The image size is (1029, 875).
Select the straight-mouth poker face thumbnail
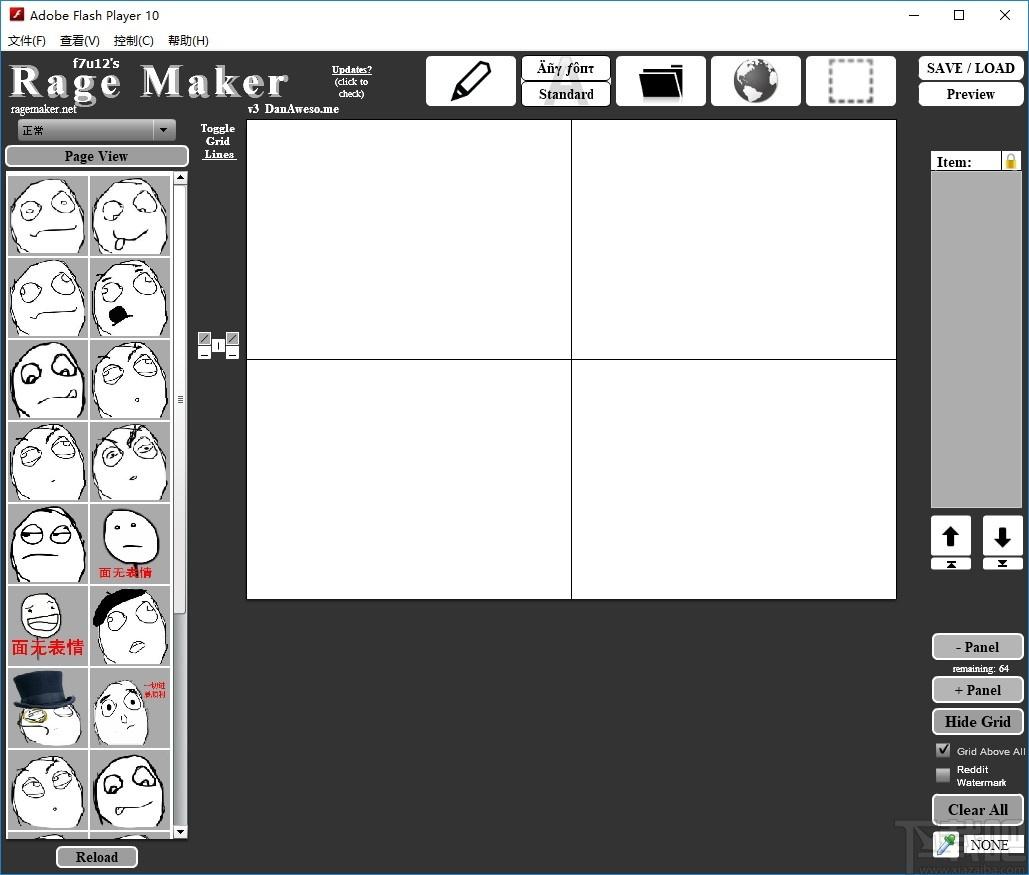(48, 215)
